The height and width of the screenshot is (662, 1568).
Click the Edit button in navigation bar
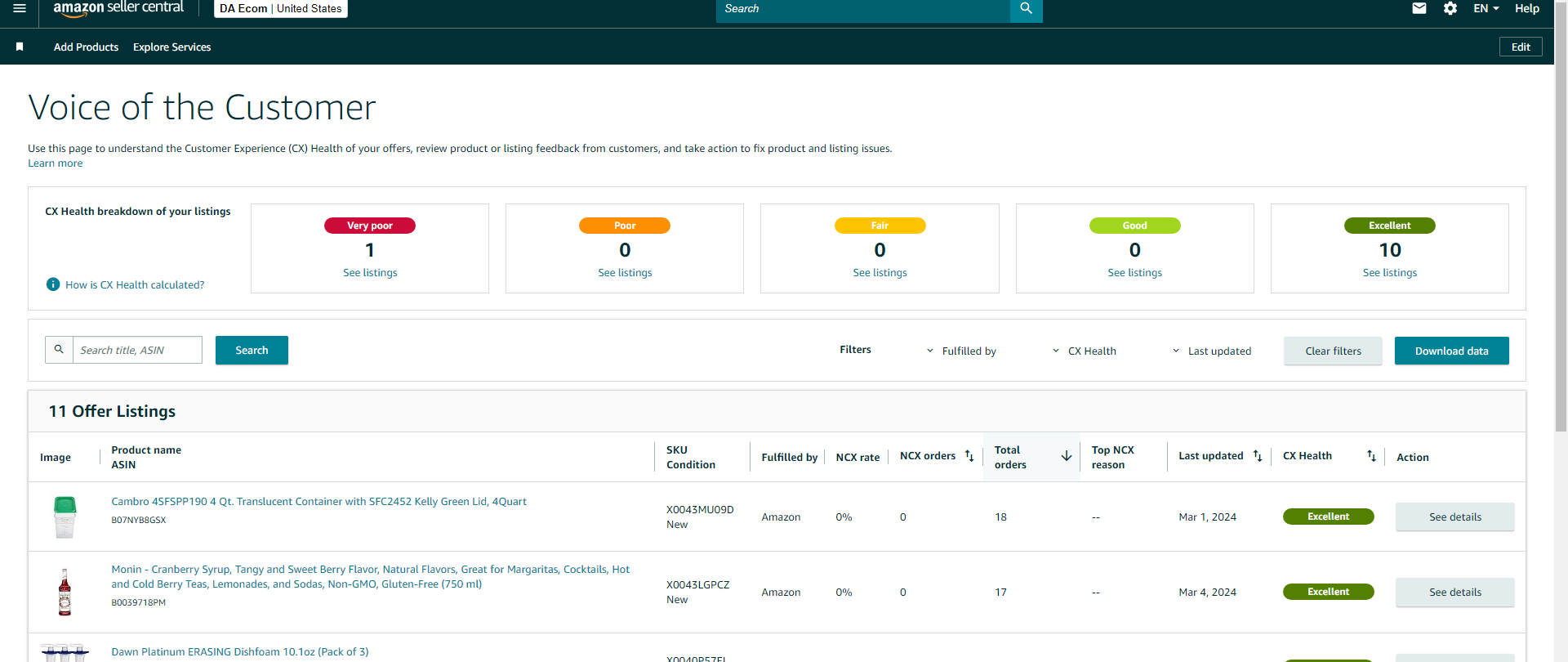pyautogui.click(x=1521, y=47)
